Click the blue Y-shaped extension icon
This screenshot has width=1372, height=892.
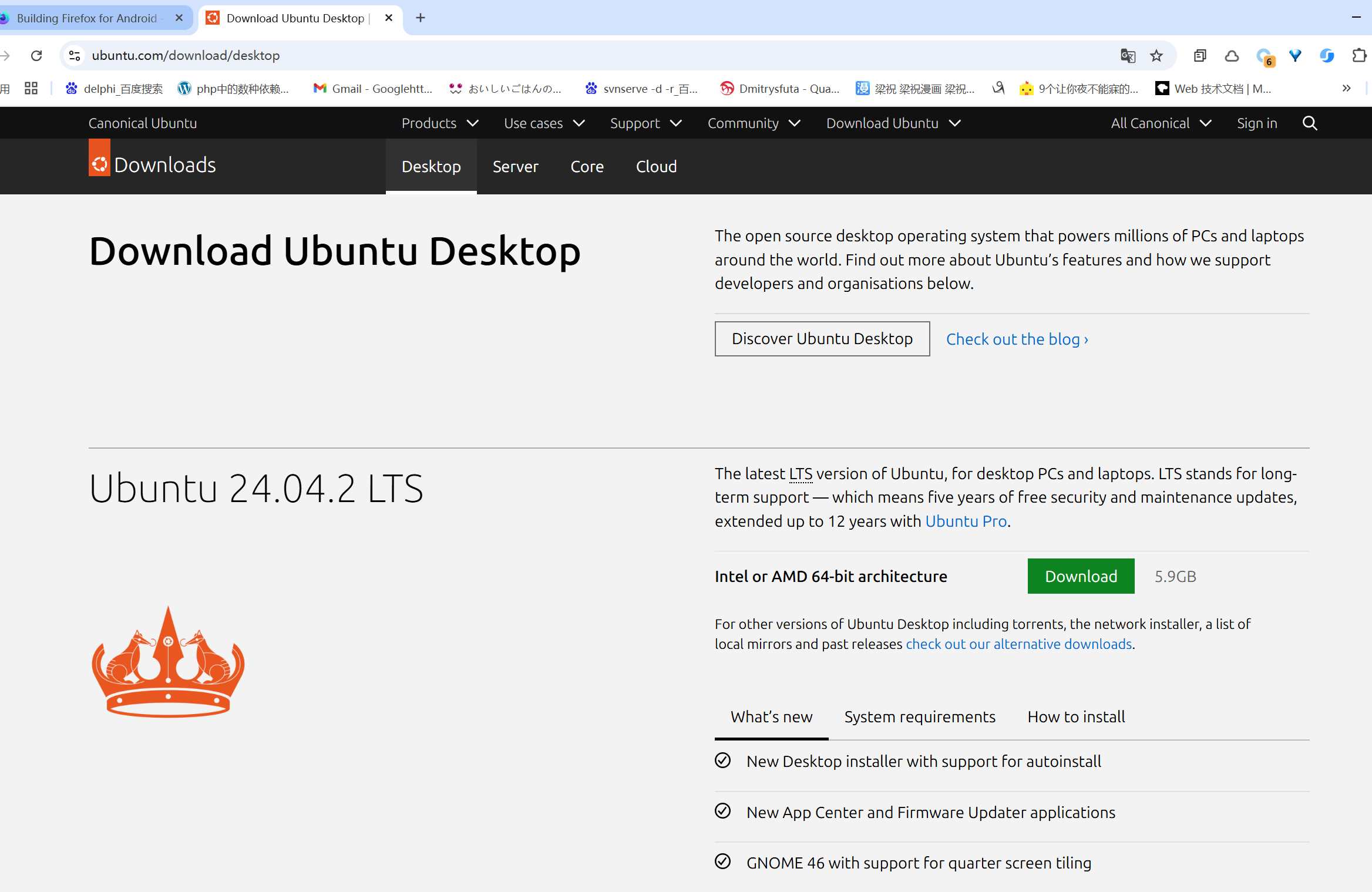pyautogui.click(x=1295, y=56)
